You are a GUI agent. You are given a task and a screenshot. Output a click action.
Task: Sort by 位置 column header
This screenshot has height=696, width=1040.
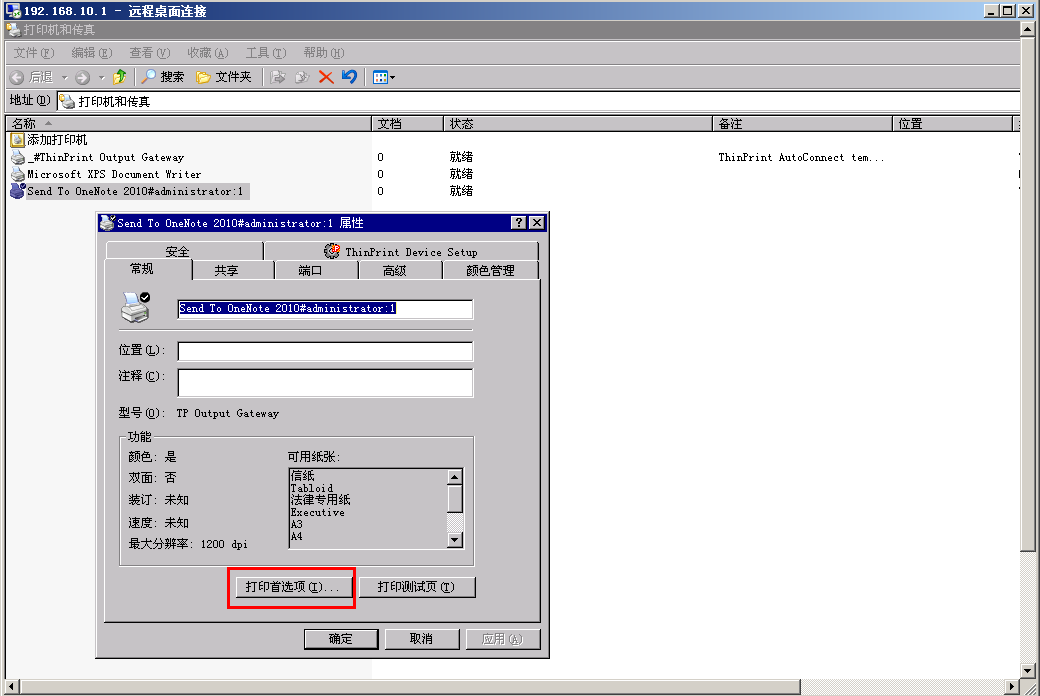[x=952, y=124]
